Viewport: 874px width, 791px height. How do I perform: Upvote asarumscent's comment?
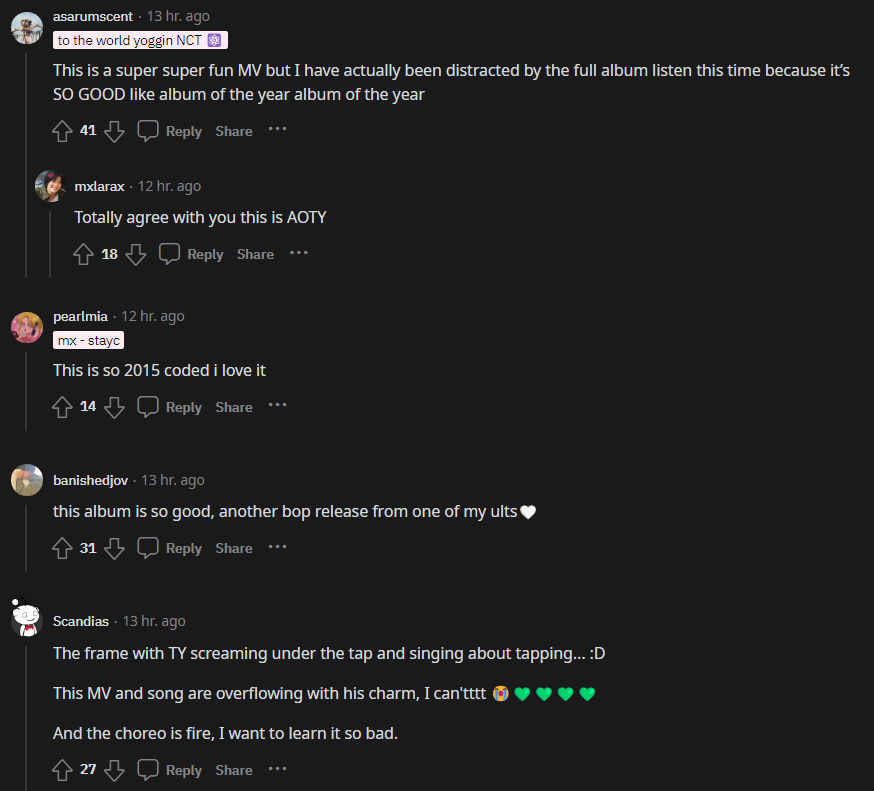(x=63, y=131)
